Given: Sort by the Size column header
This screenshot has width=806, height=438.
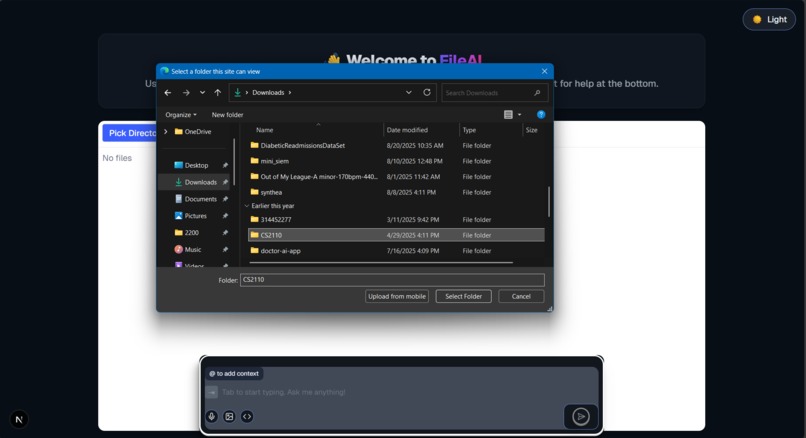Looking at the screenshot, I should (533, 130).
